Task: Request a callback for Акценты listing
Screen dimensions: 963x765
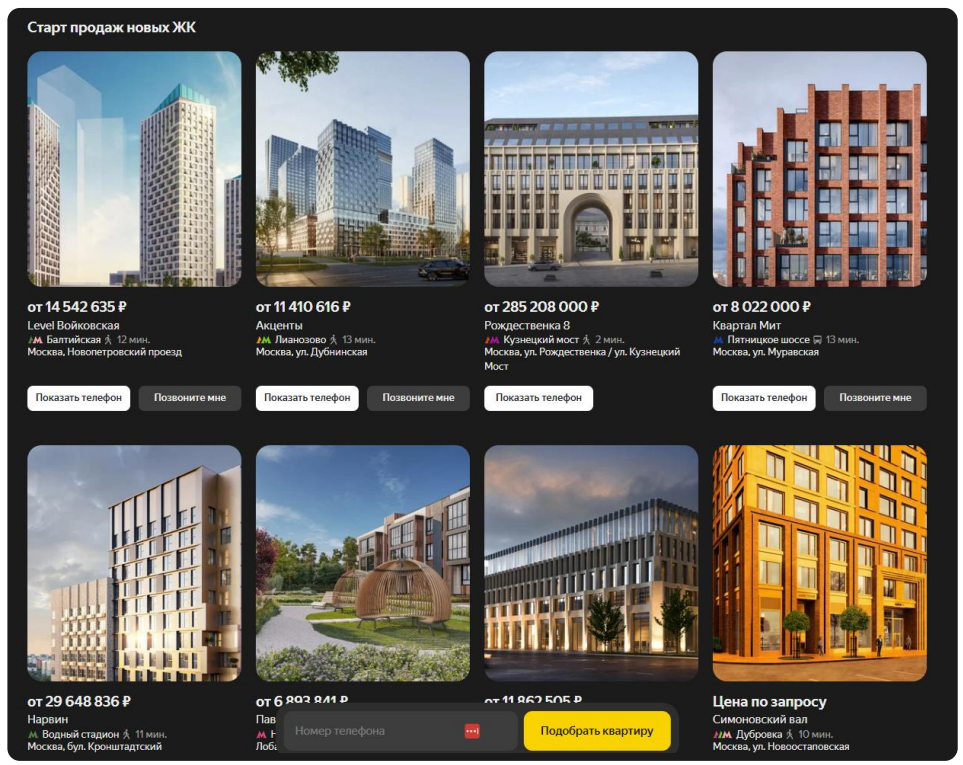Action: 418,398
